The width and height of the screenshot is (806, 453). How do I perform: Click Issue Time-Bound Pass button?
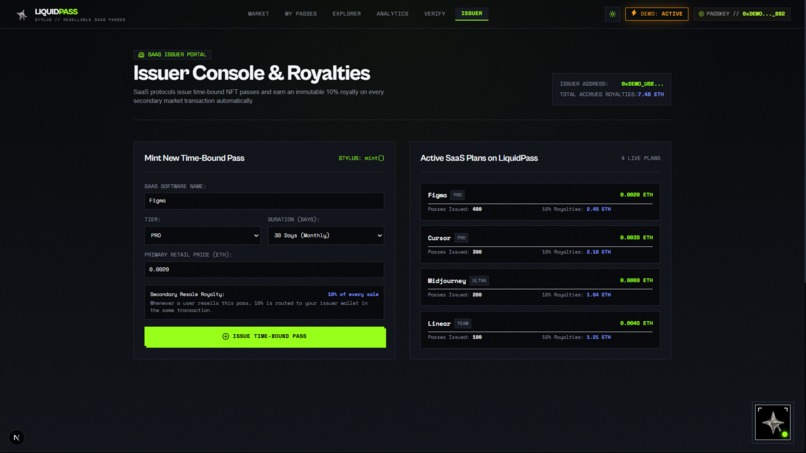coord(265,337)
